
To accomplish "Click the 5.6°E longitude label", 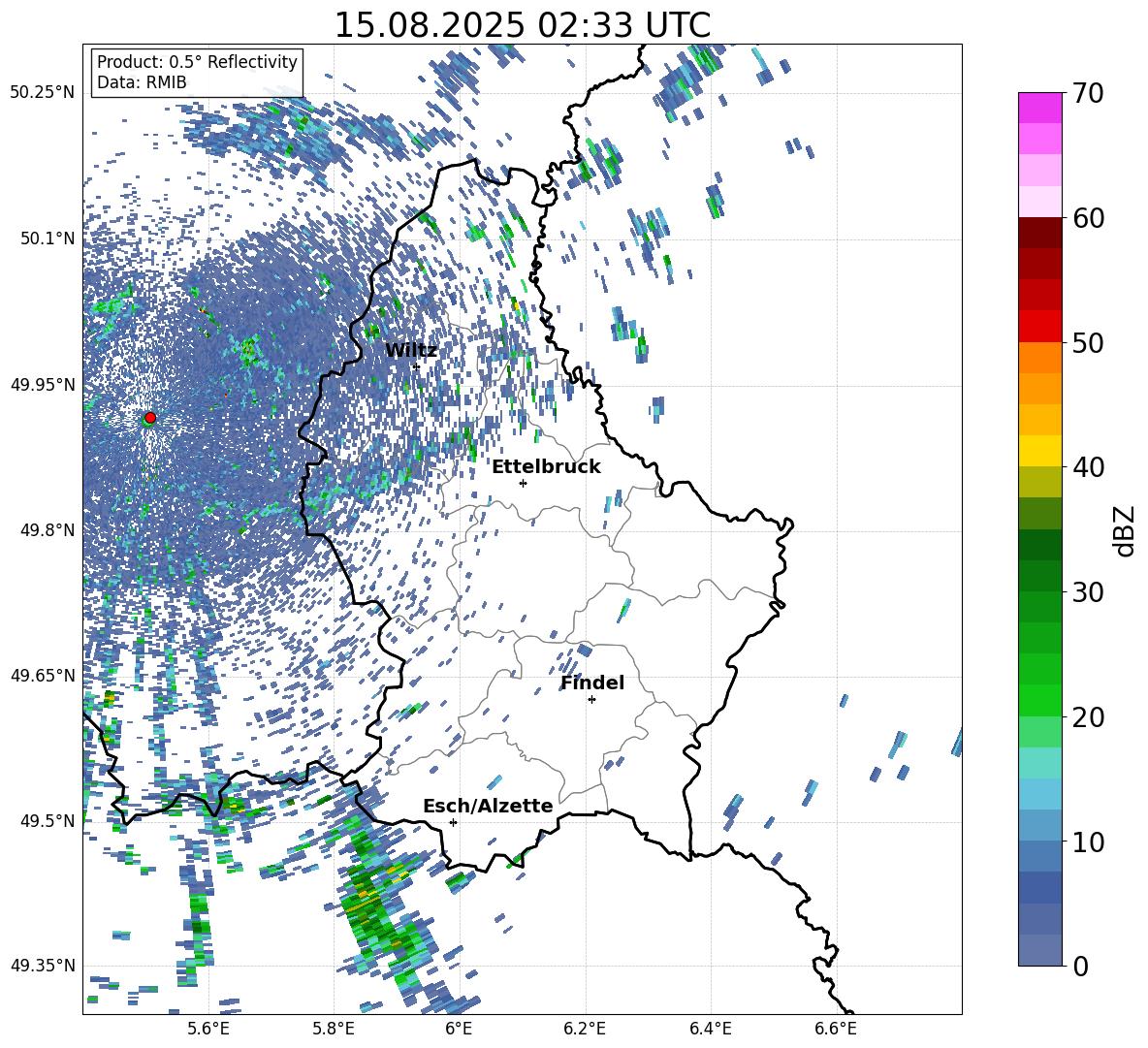I will coord(208,1029).
